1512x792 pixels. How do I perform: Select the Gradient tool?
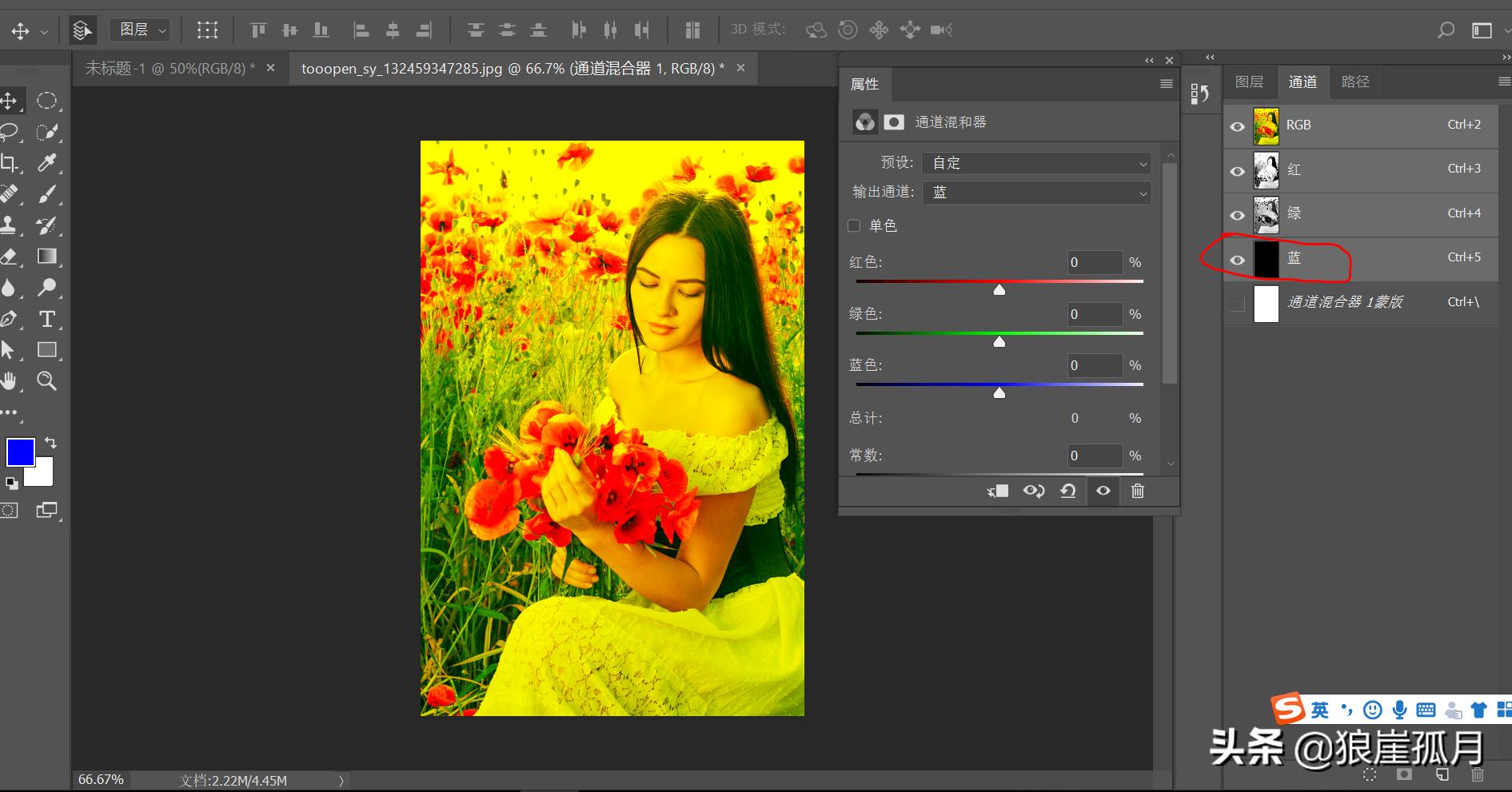[x=47, y=257]
